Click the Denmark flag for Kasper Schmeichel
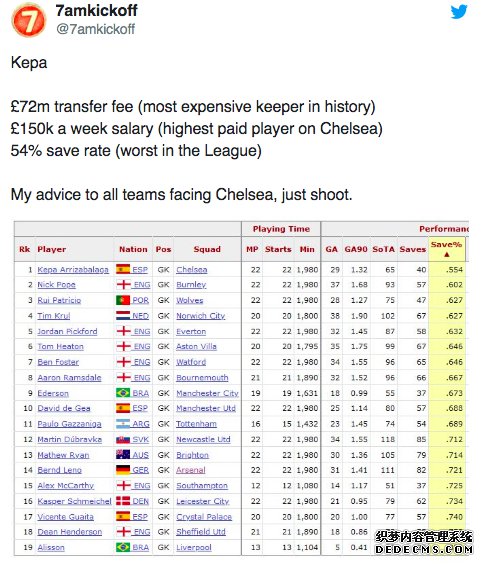The height and width of the screenshot is (564, 484). tap(123, 501)
